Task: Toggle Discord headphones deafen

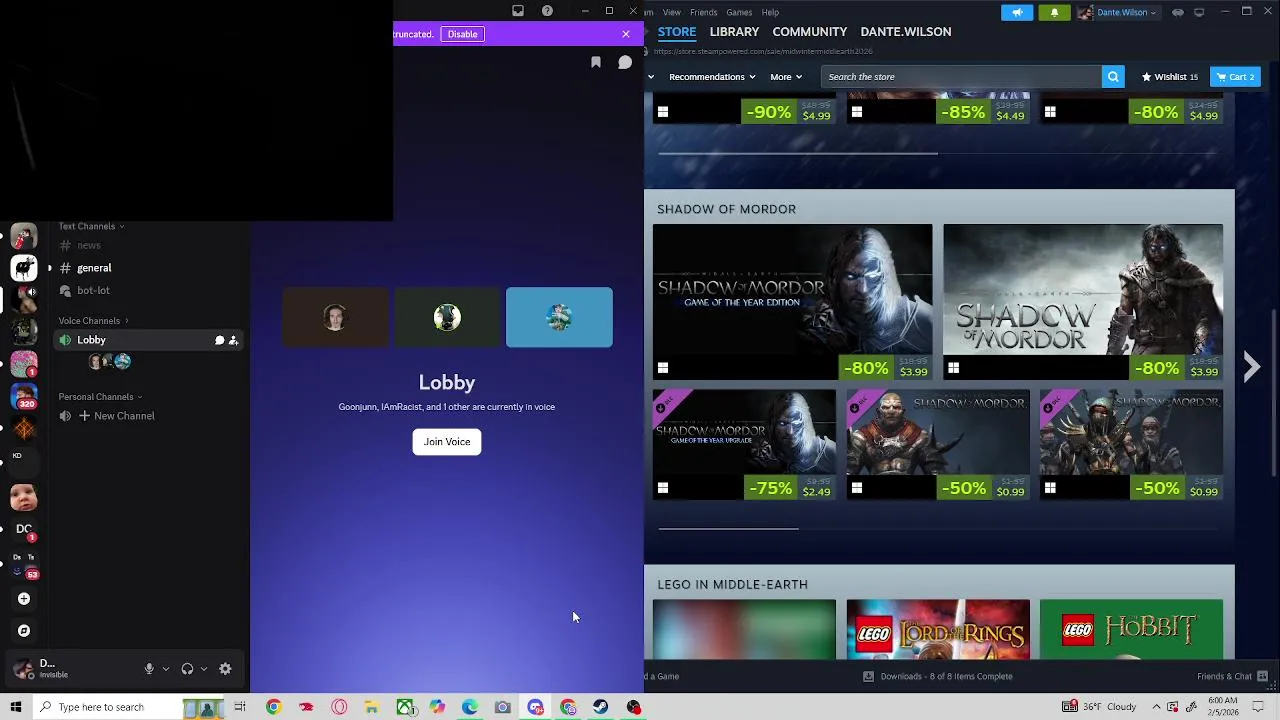Action: click(x=187, y=669)
